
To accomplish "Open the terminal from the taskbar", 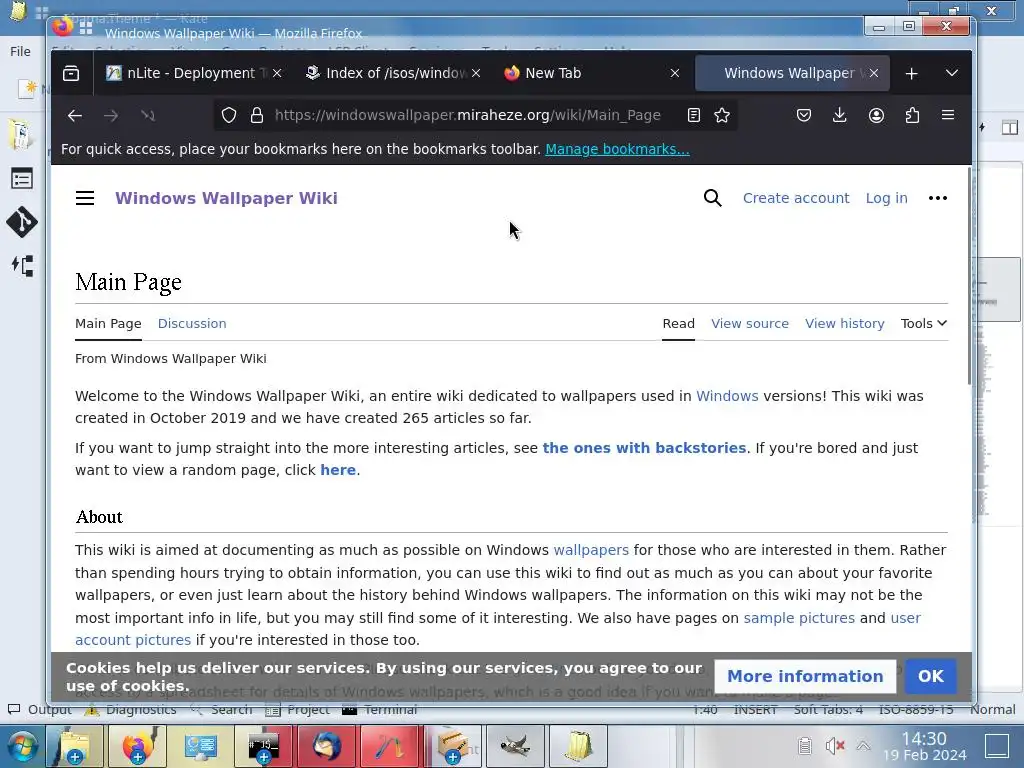I will point(263,746).
